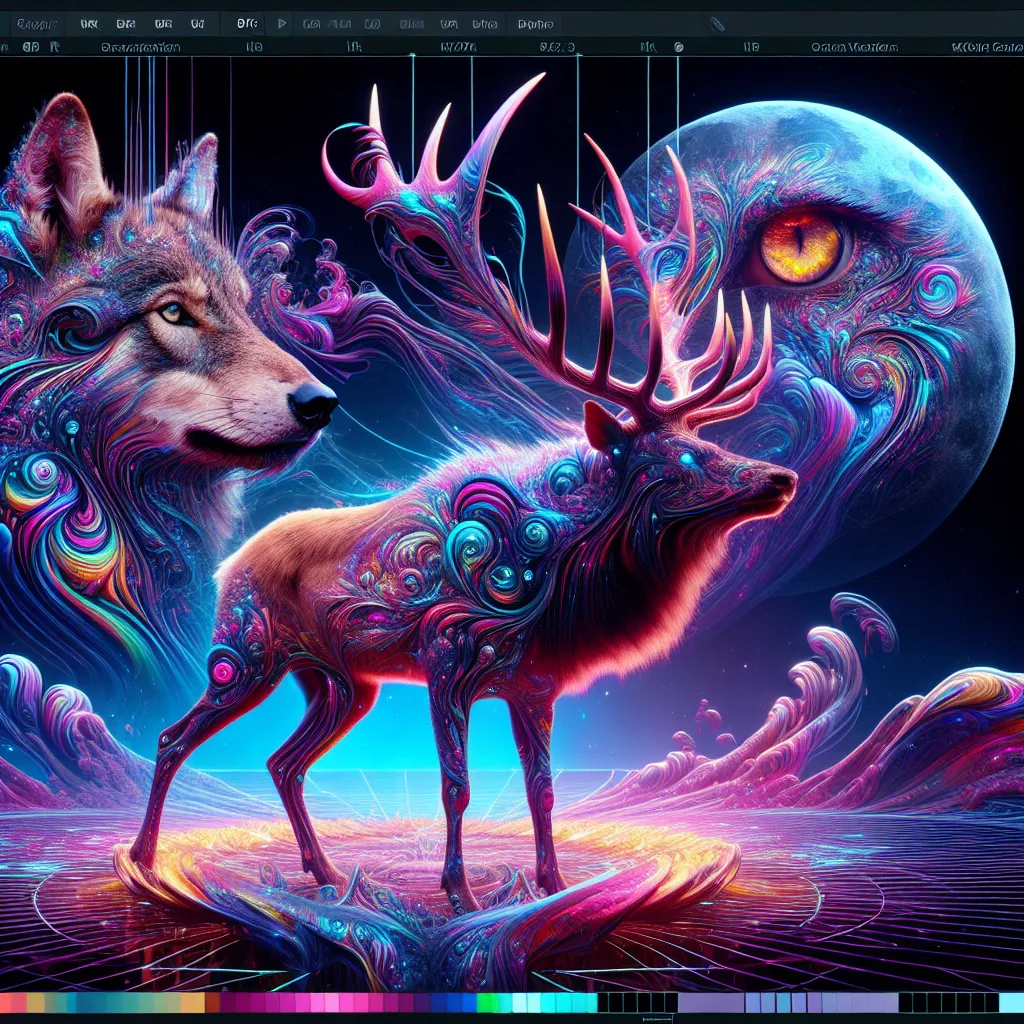Click the small circle icon in the second toolbar row
This screenshot has width=1024, height=1024.
(x=679, y=47)
